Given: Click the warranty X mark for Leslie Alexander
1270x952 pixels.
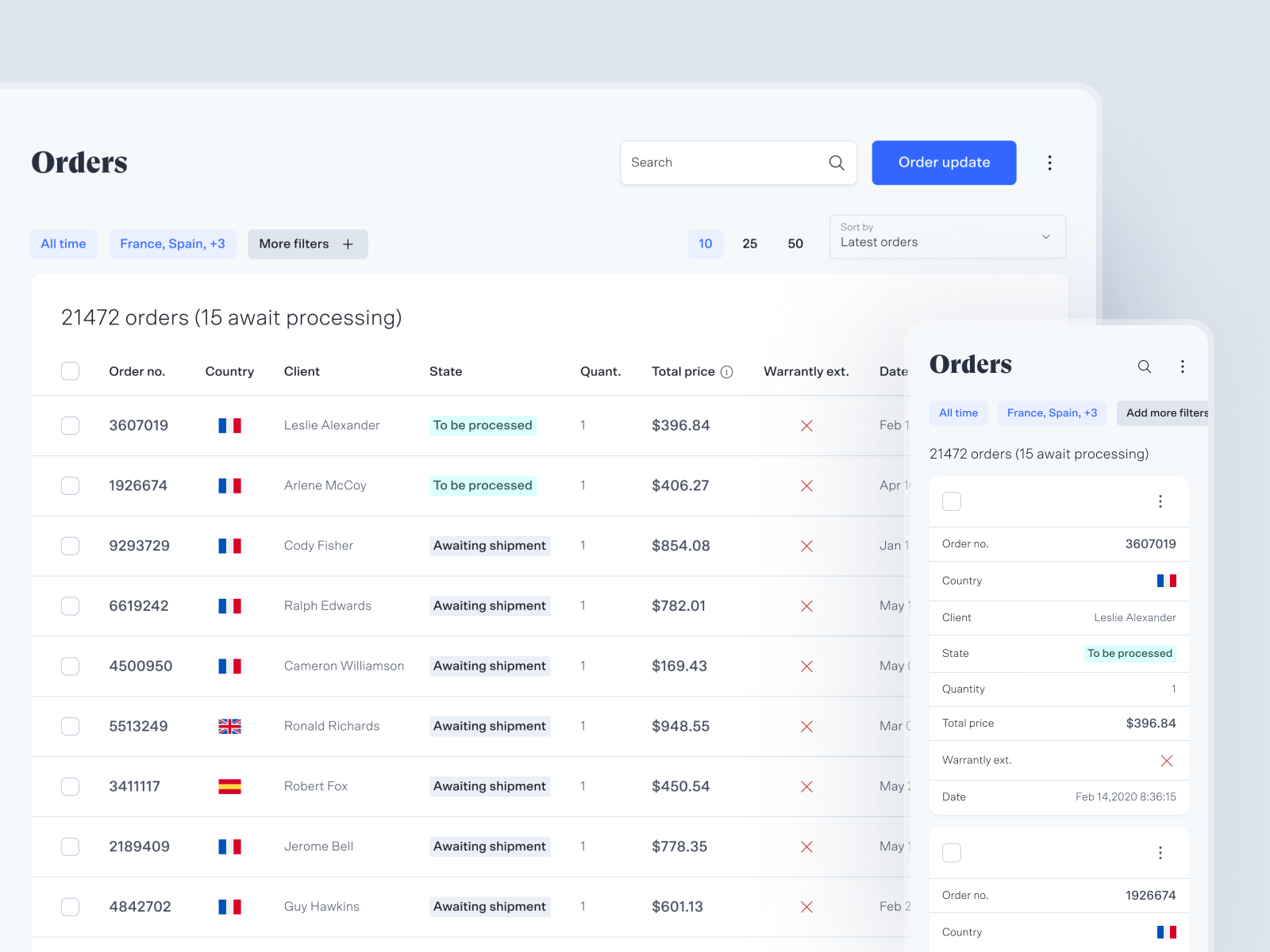Looking at the screenshot, I should point(806,426).
